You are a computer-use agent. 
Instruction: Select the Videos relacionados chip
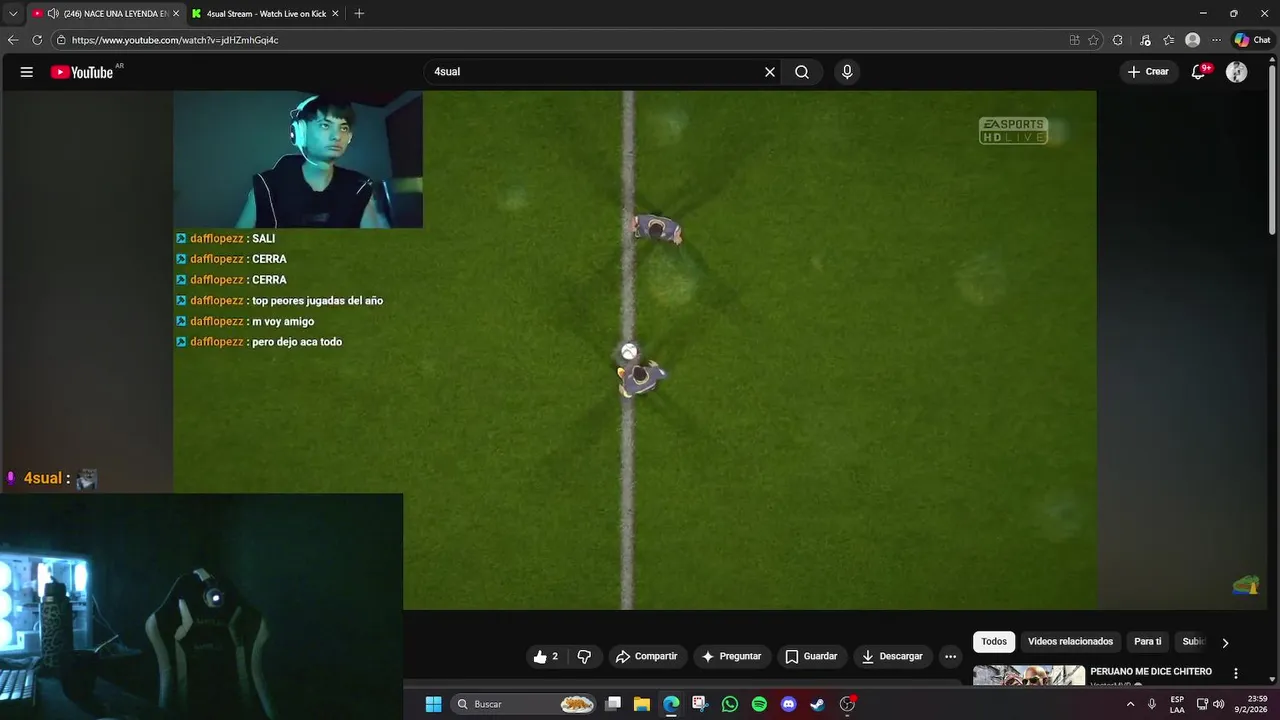click(1070, 642)
